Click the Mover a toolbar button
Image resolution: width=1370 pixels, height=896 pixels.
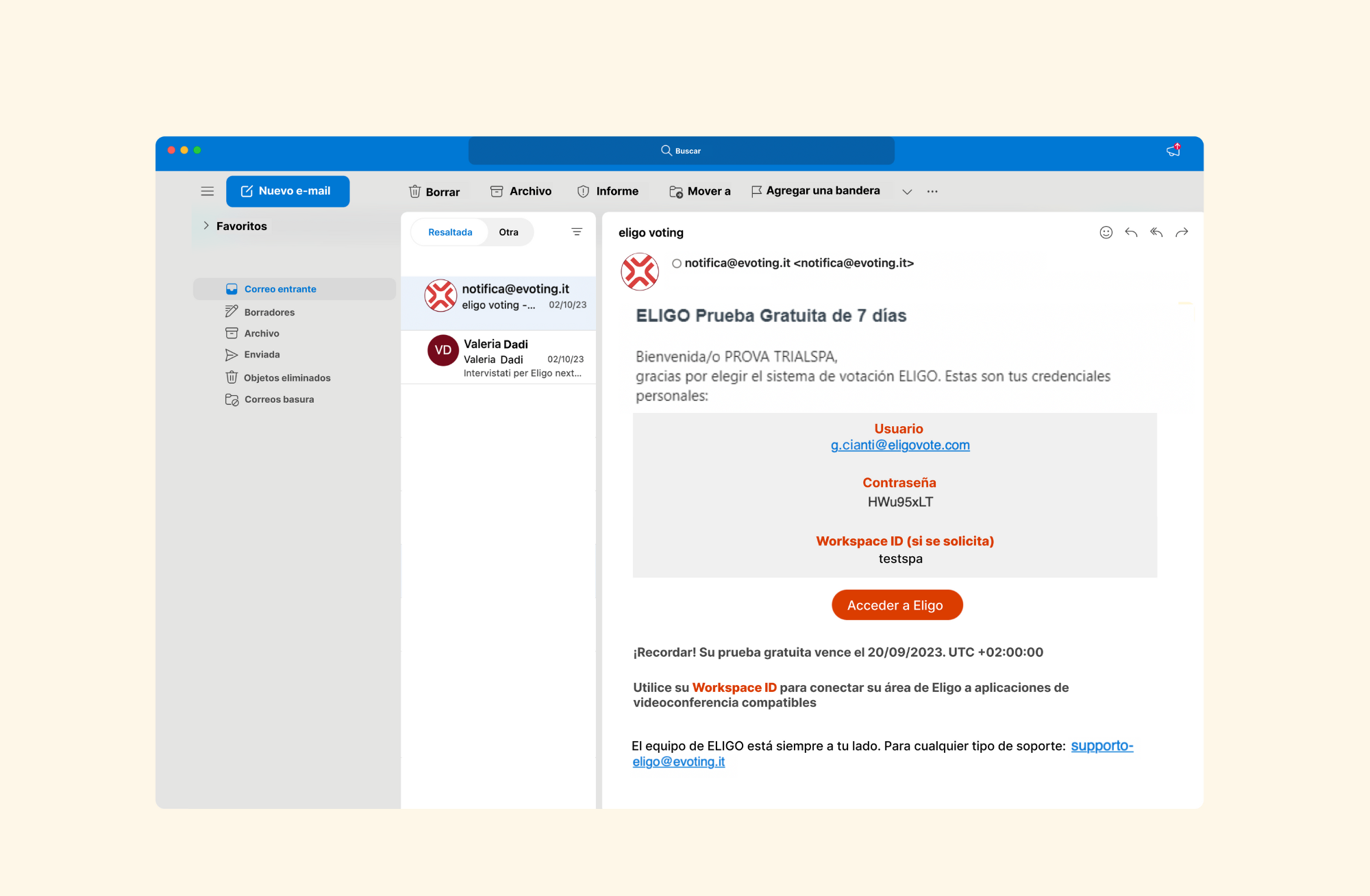pyautogui.click(x=700, y=191)
